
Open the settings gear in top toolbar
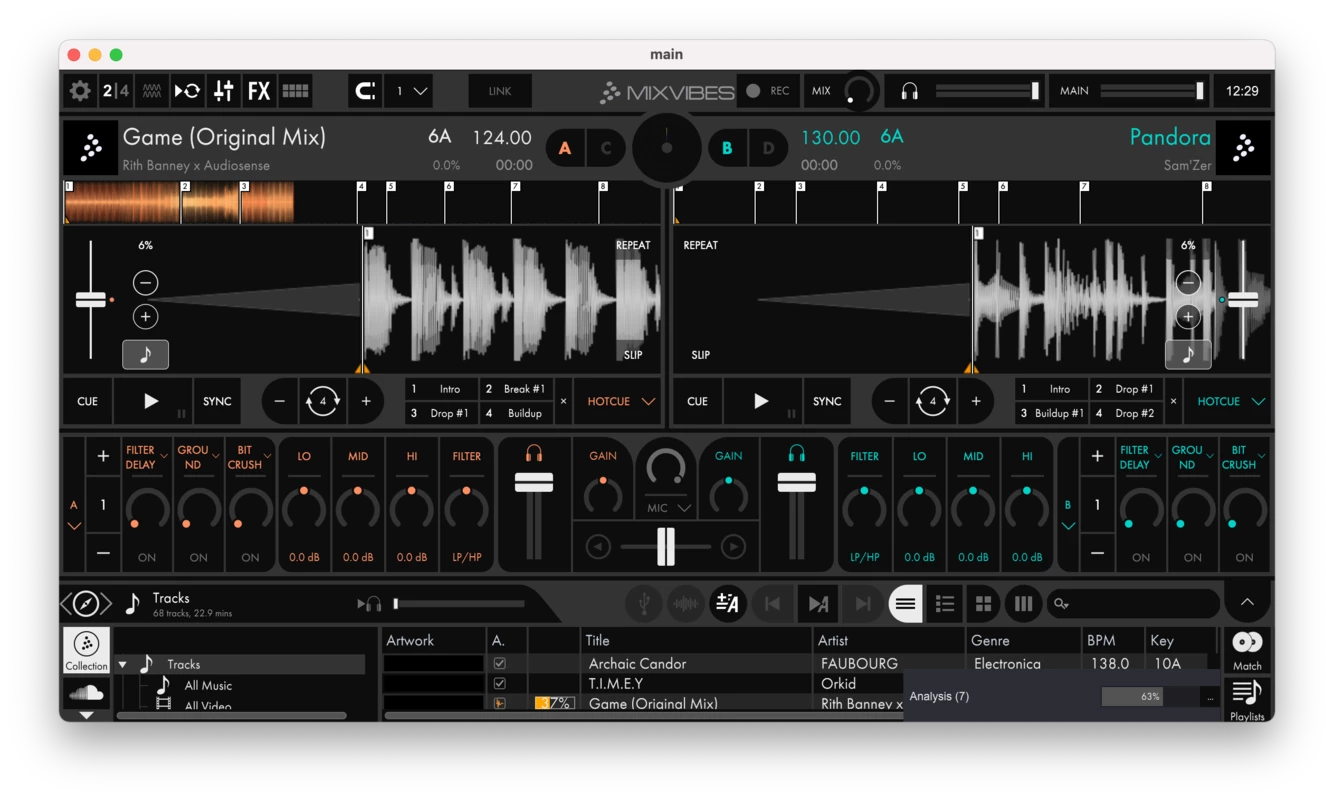[80, 91]
